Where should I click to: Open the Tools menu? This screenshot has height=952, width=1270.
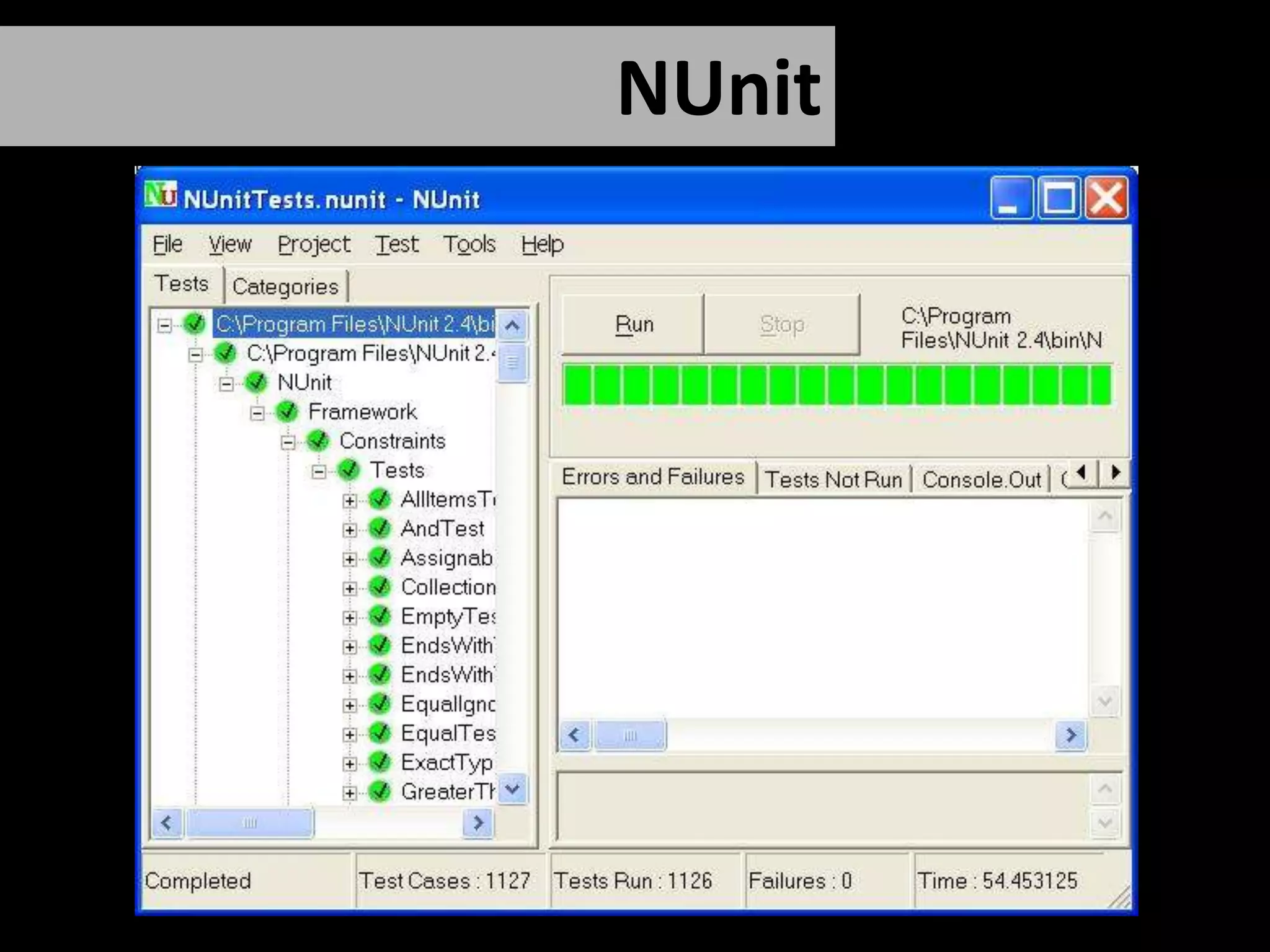click(469, 244)
